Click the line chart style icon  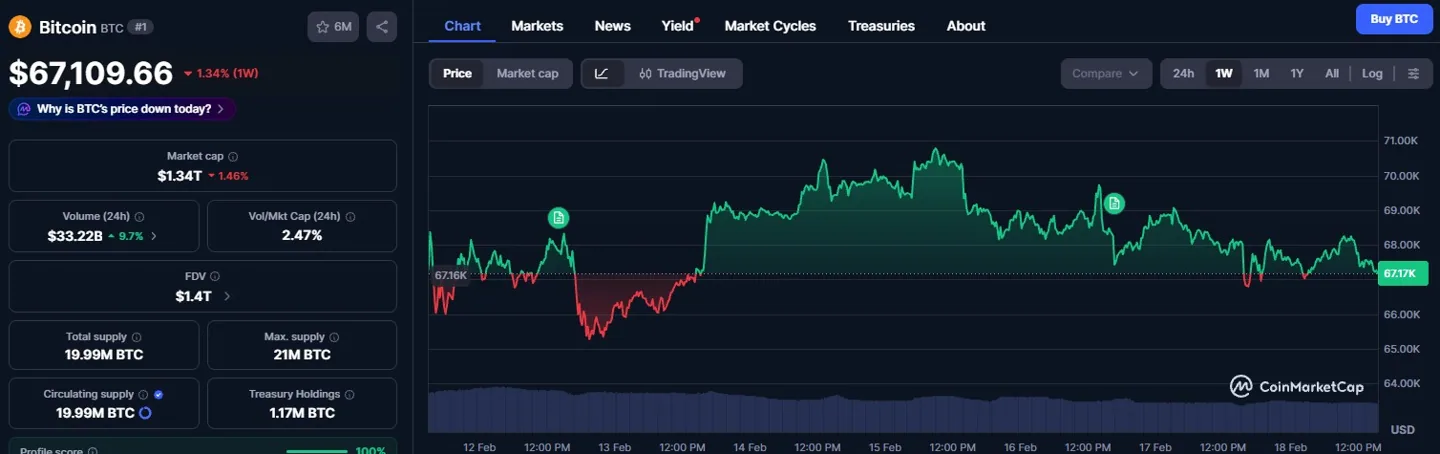[602, 73]
